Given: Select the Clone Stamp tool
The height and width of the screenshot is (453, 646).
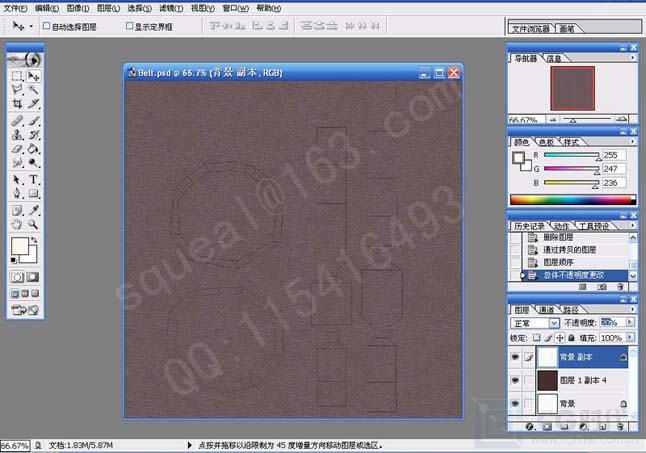Looking at the screenshot, I should tap(17, 134).
